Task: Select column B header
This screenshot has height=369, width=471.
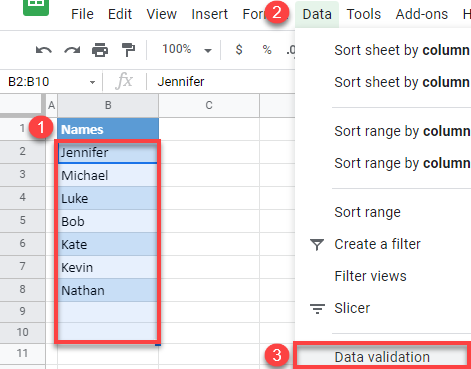Action: 108,105
